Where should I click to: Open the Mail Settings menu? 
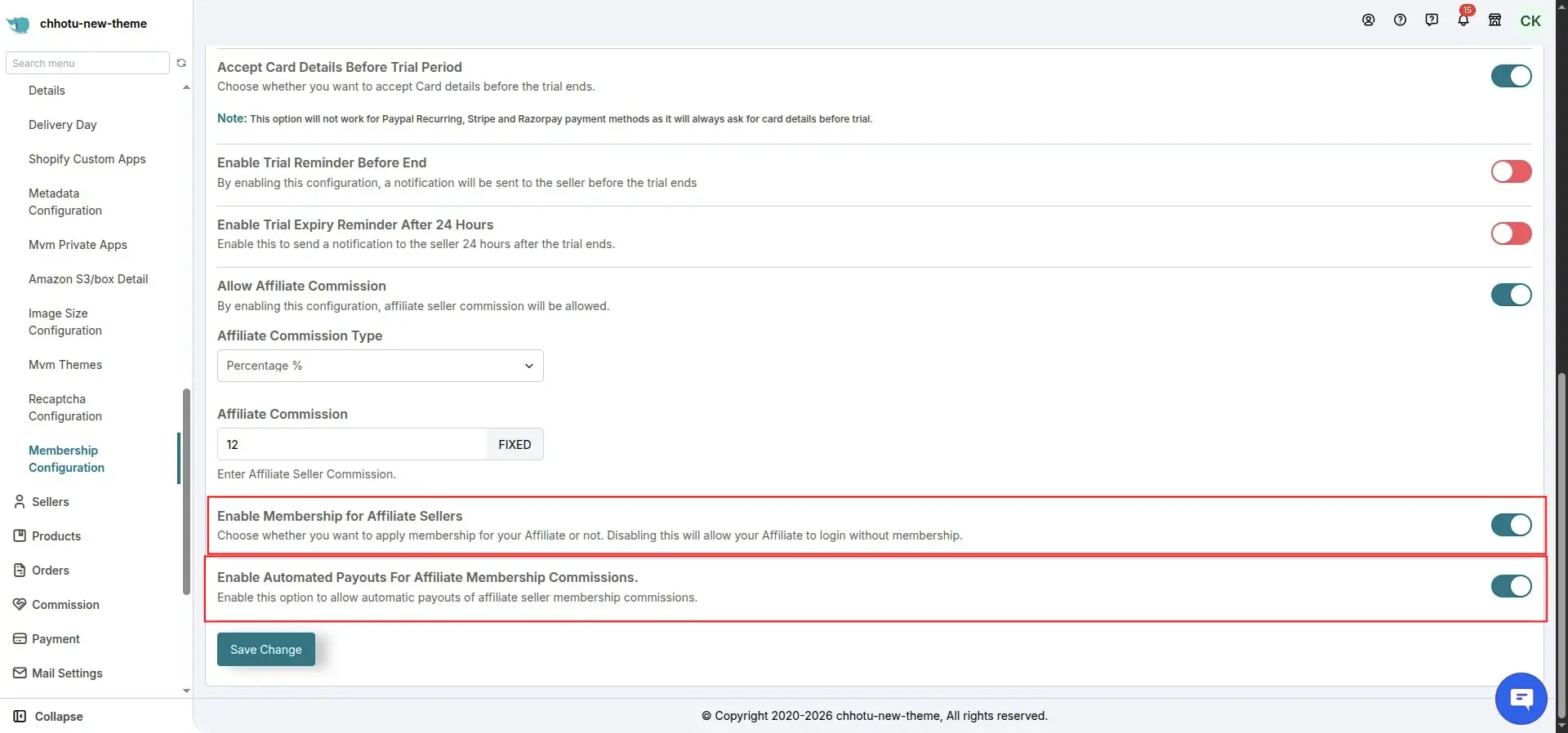(67, 673)
